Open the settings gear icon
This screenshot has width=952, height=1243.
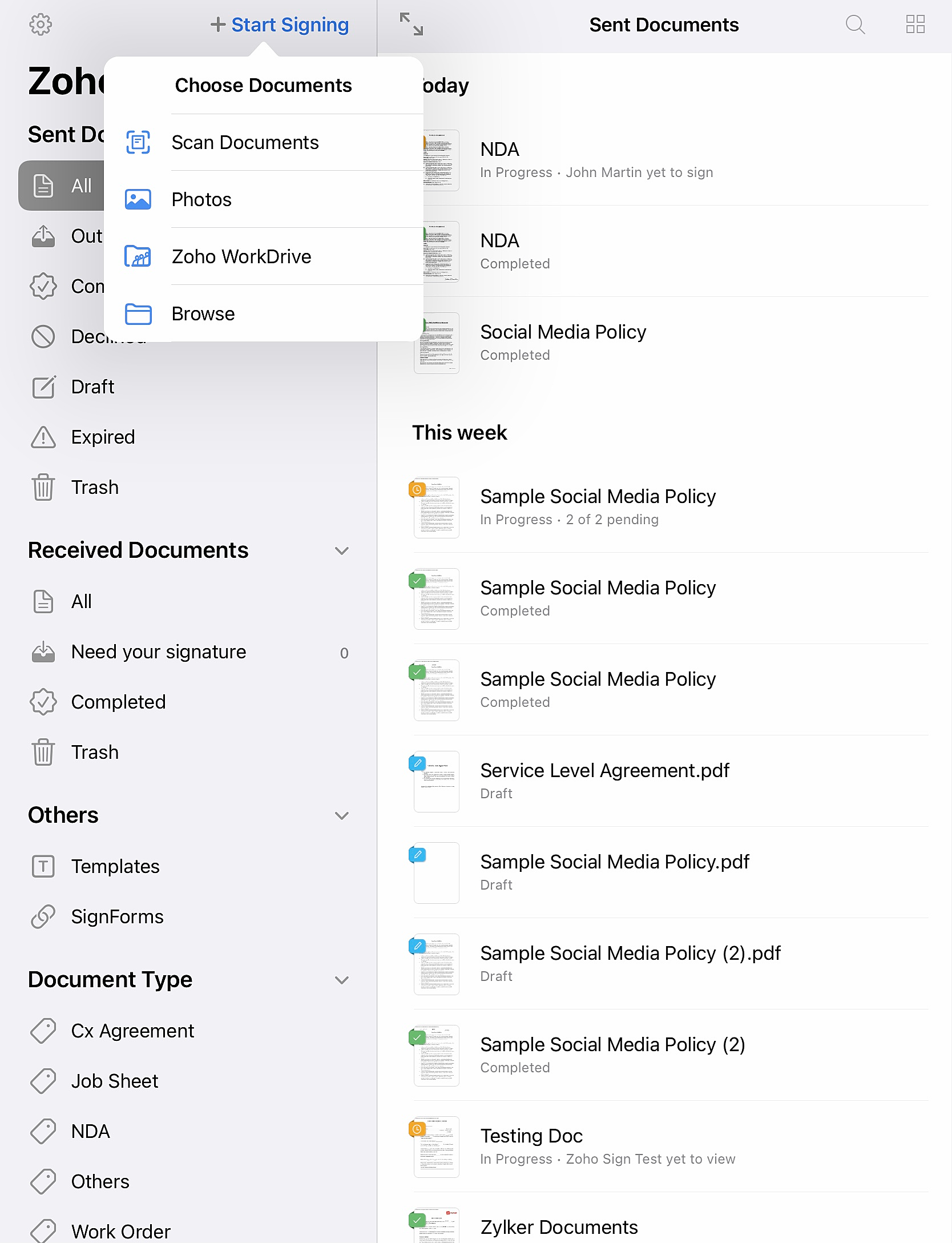[x=41, y=25]
